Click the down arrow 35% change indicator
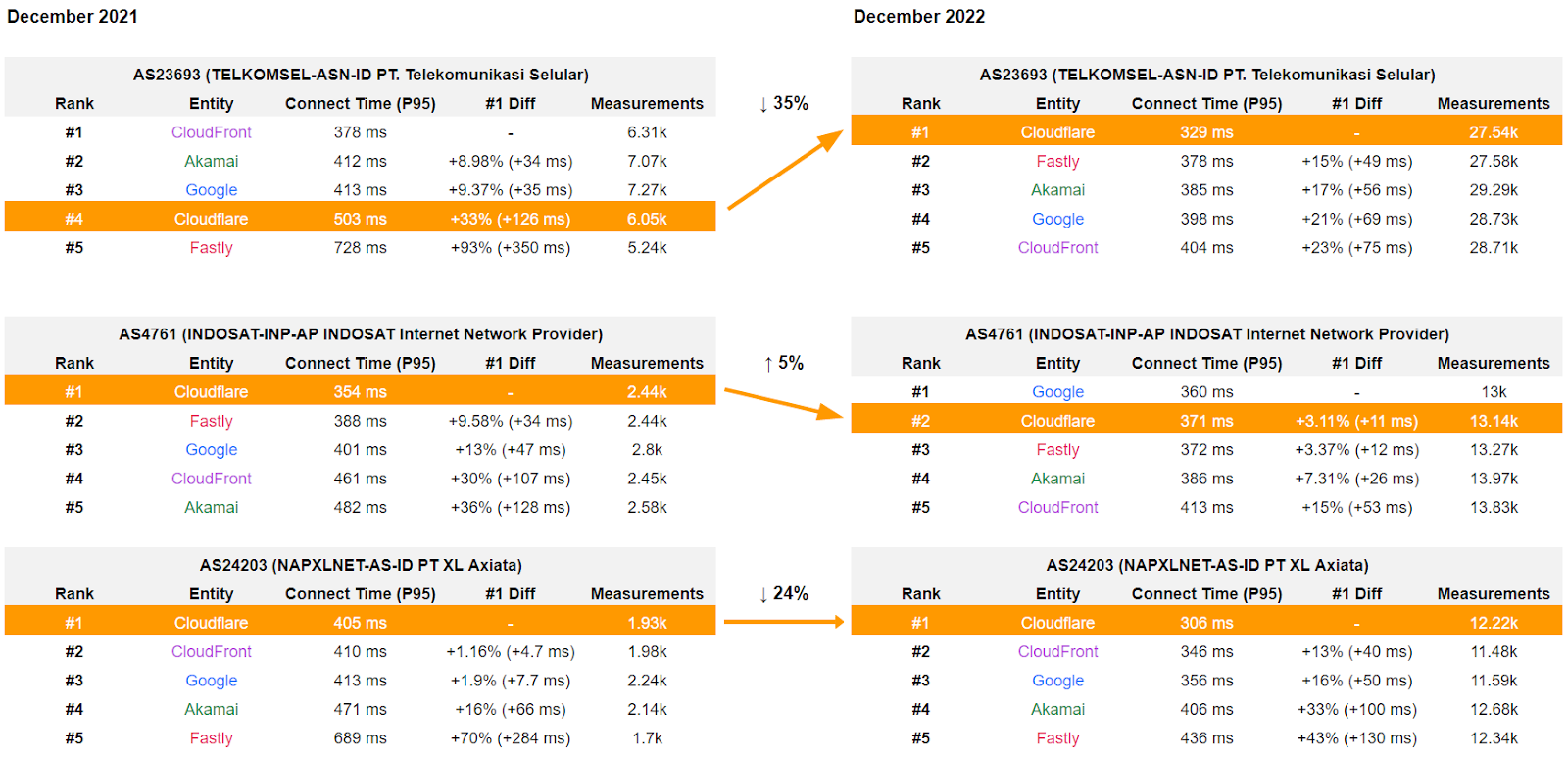Viewport: 1568px width, 760px height. coord(784,103)
